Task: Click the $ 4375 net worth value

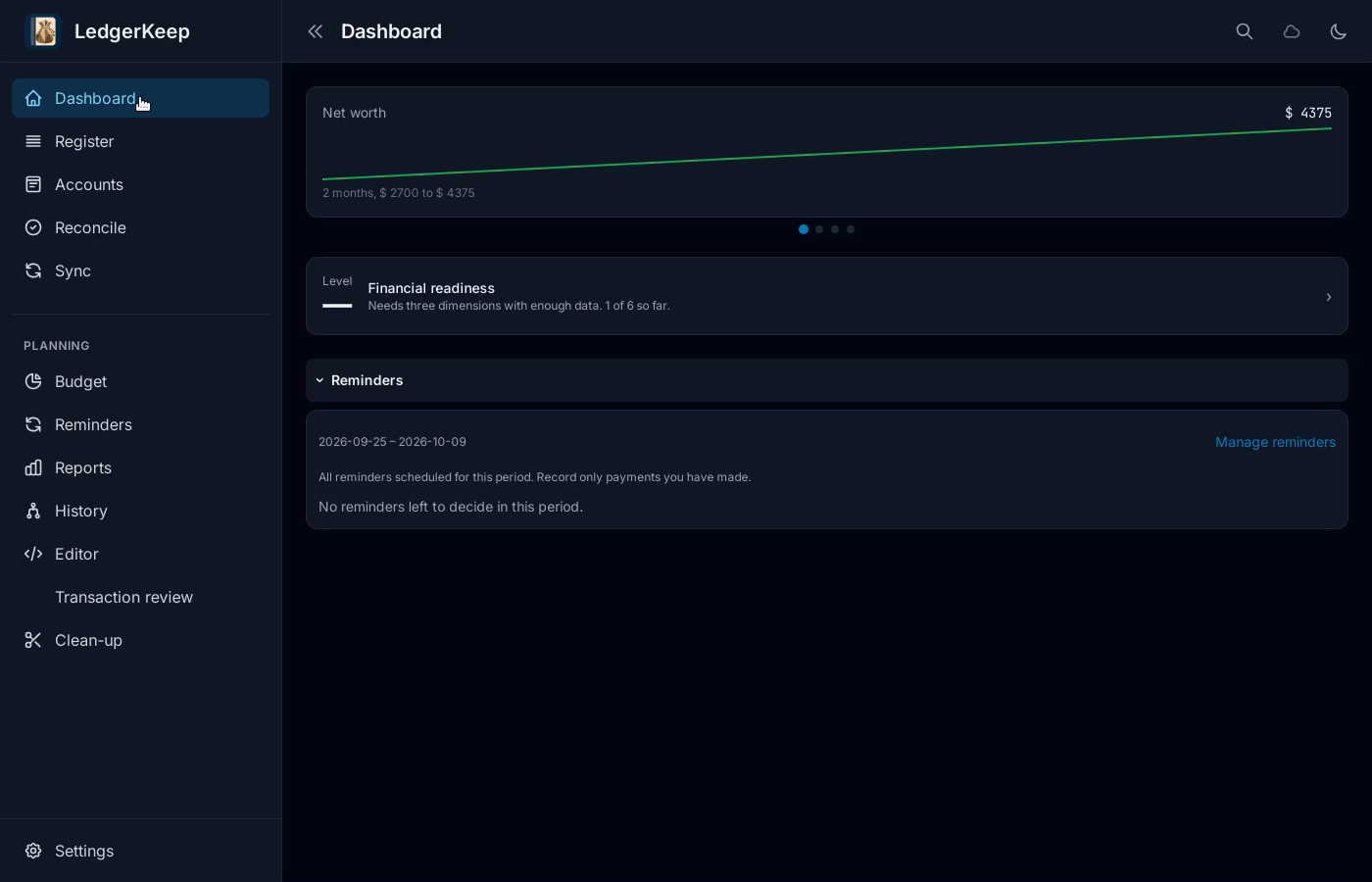Action: [x=1308, y=113]
